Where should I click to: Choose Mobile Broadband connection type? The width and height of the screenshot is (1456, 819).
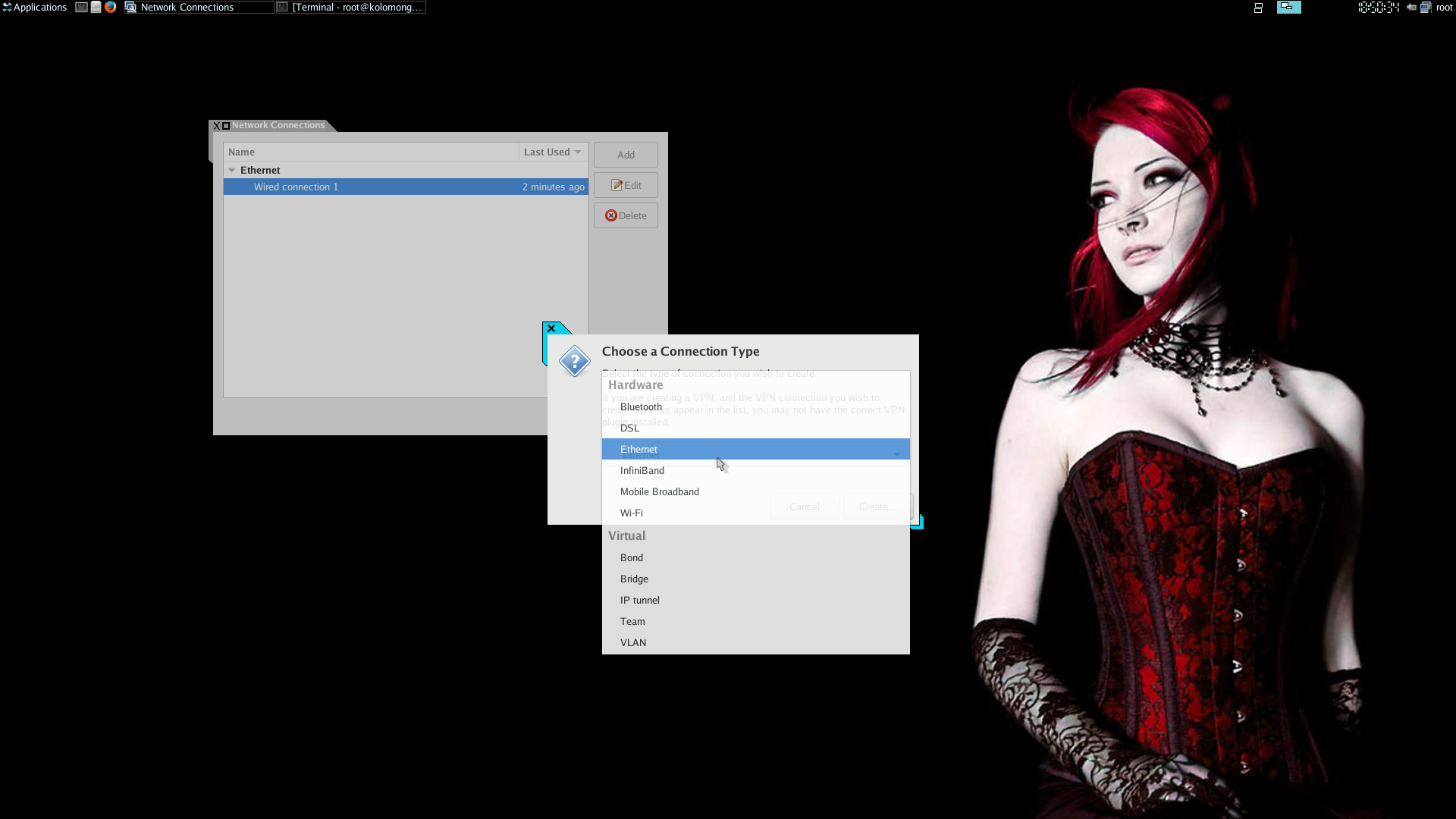click(x=755, y=491)
